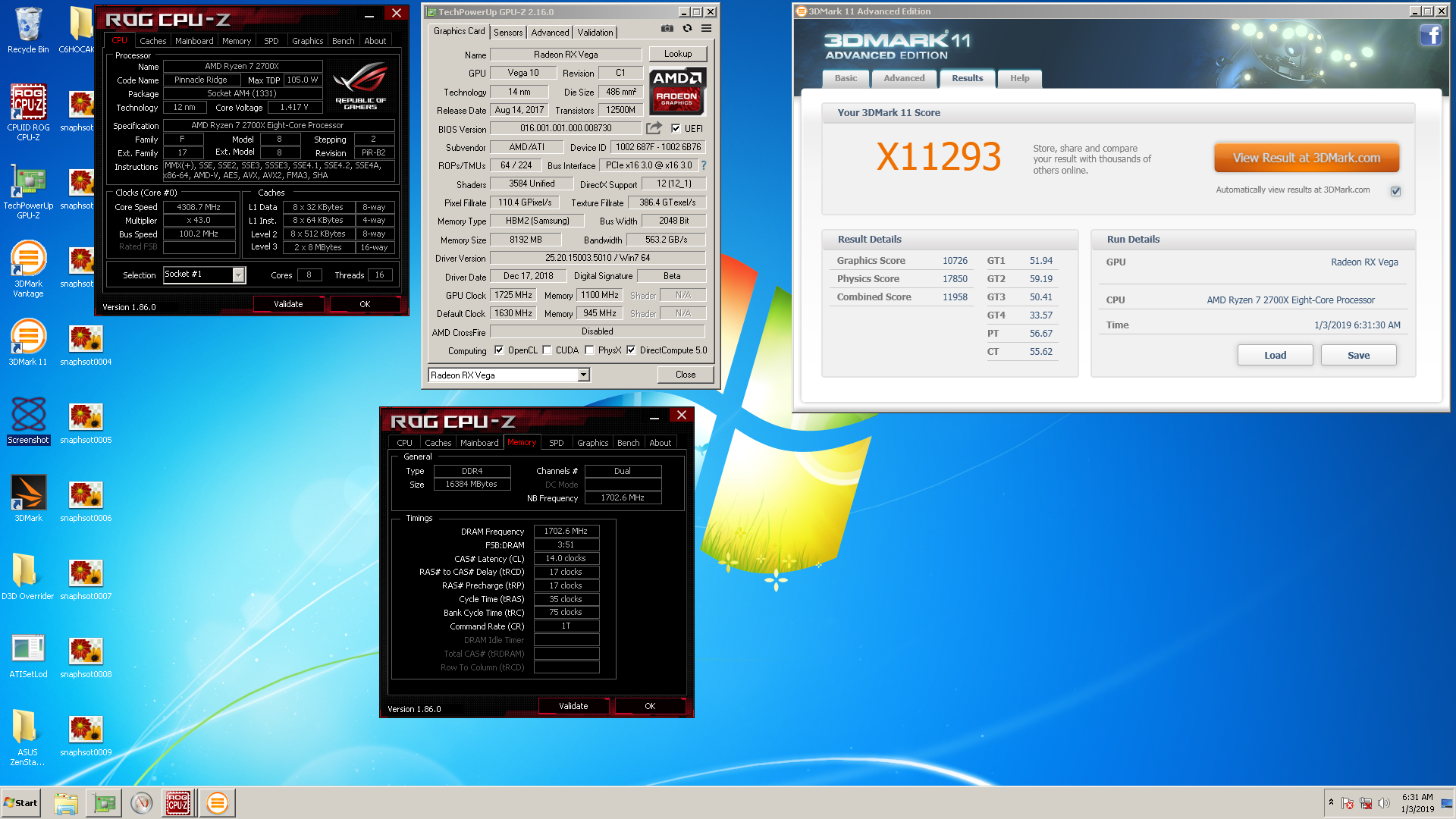Click the Physics Score value 17850

coord(955,279)
